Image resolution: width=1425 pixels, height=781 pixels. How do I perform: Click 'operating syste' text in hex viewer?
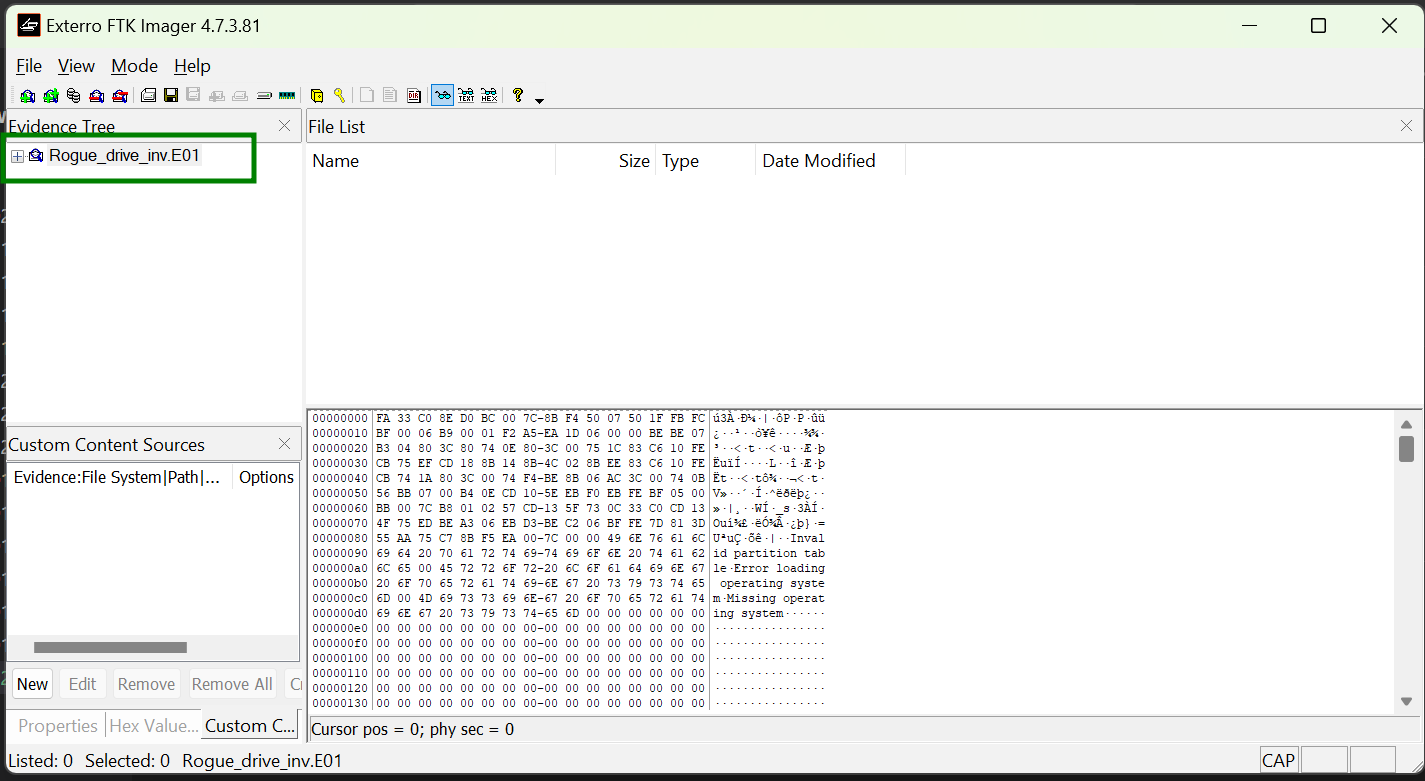pos(773,583)
